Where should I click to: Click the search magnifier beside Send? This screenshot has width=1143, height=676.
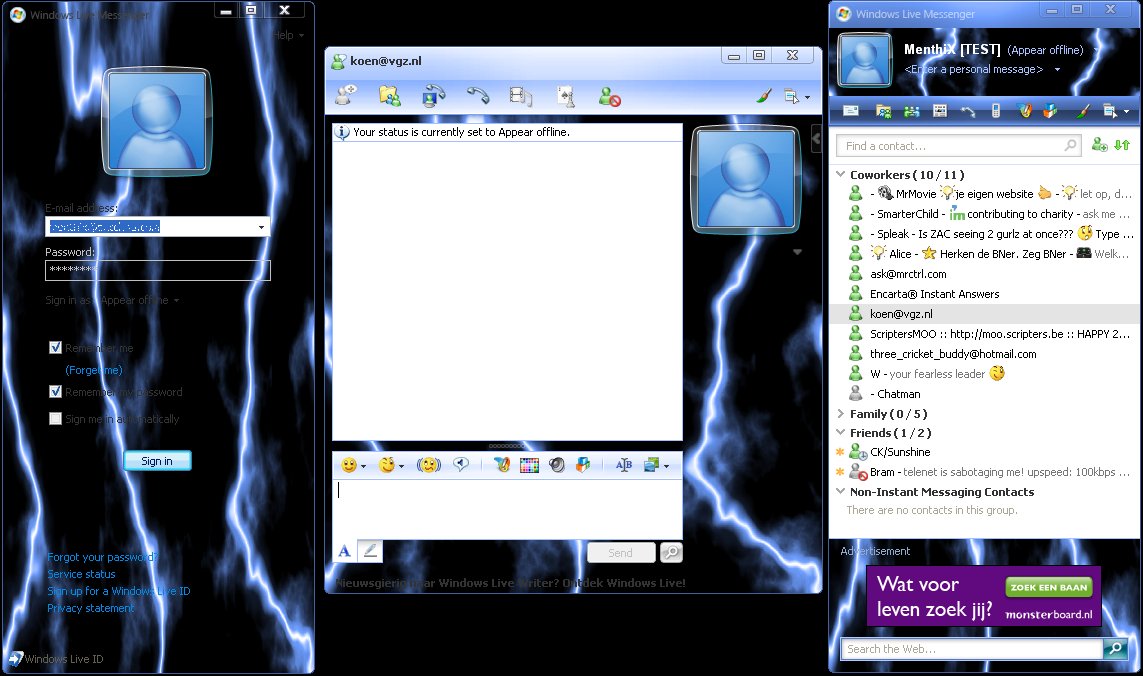[671, 552]
